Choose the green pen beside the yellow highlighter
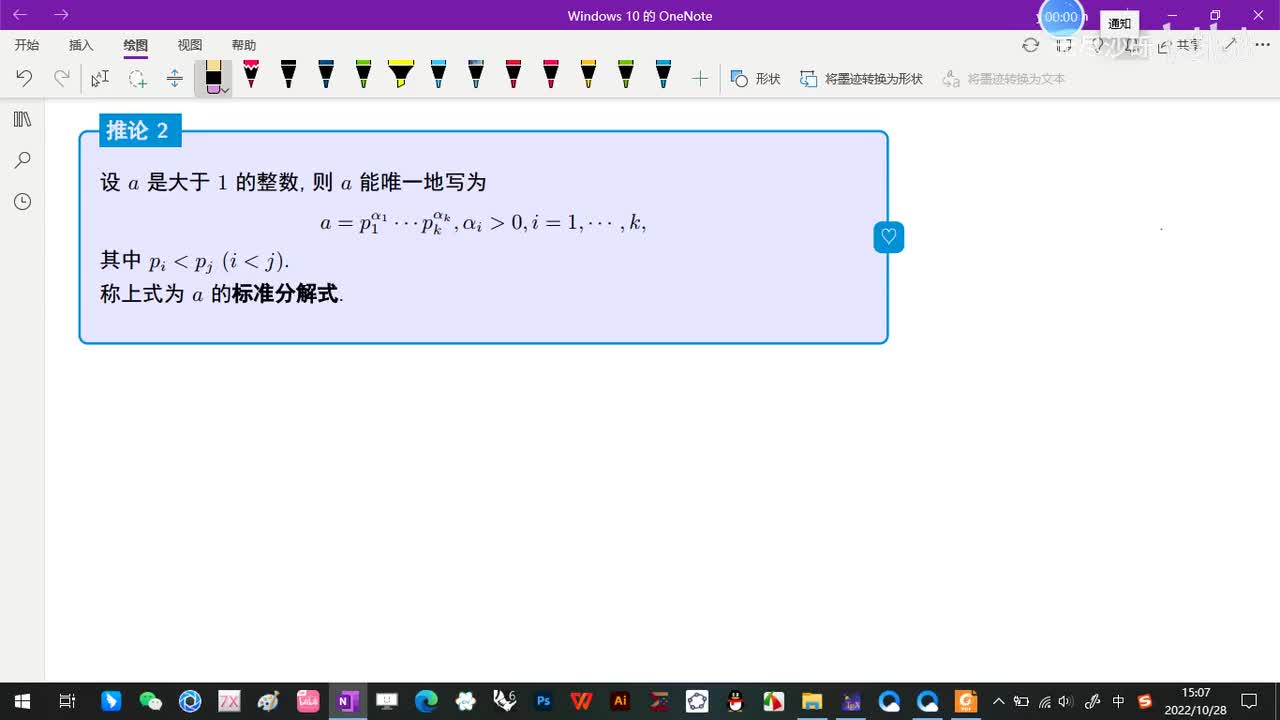Screen dimensions: 1280x720 (x=363, y=74)
